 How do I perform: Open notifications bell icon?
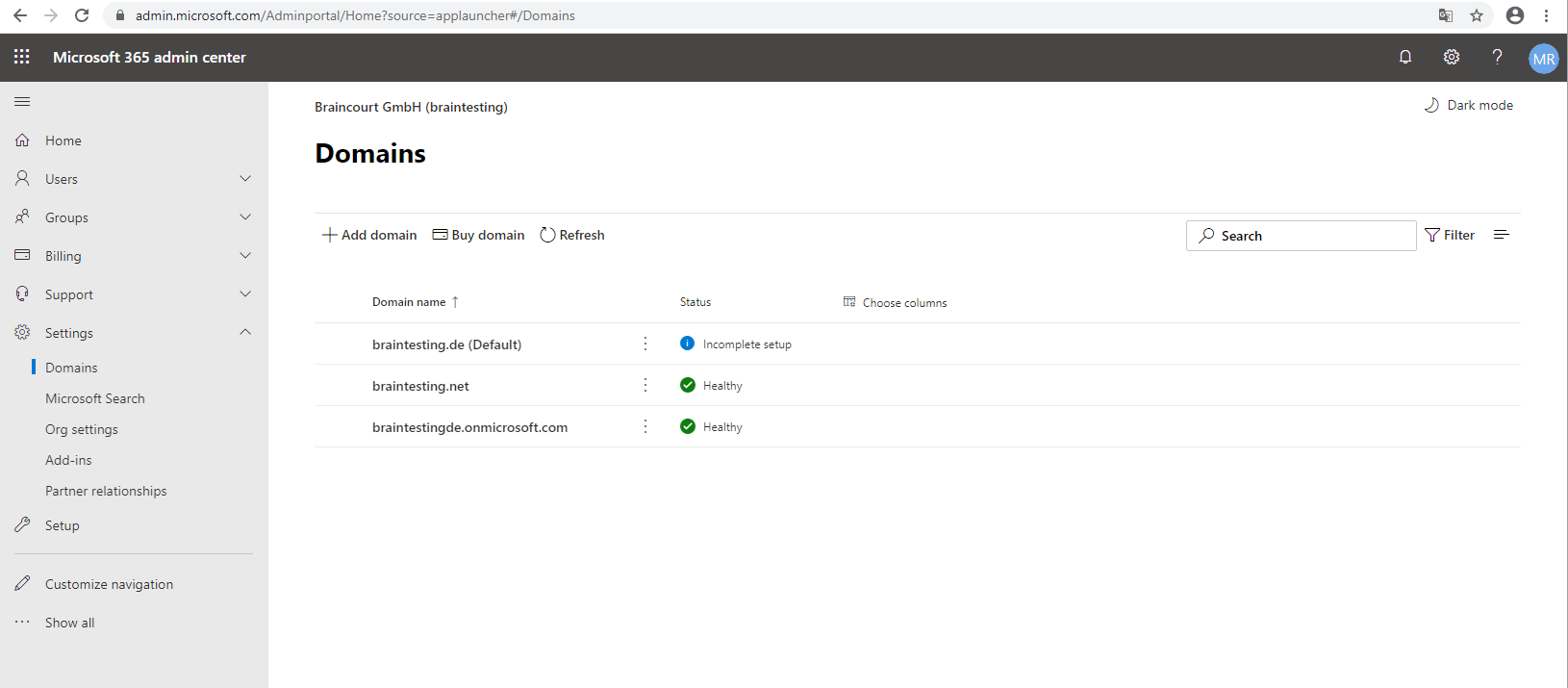(1405, 57)
